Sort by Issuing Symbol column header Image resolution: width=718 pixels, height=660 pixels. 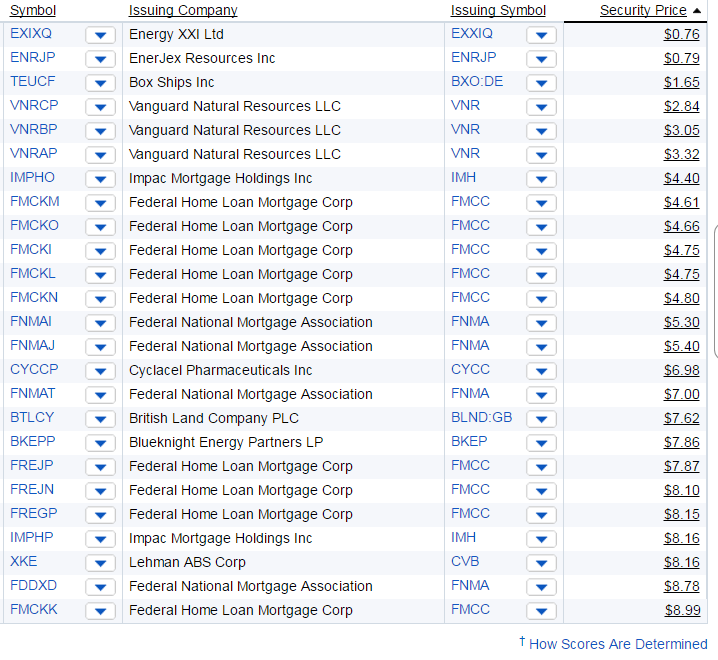(x=498, y=10)
